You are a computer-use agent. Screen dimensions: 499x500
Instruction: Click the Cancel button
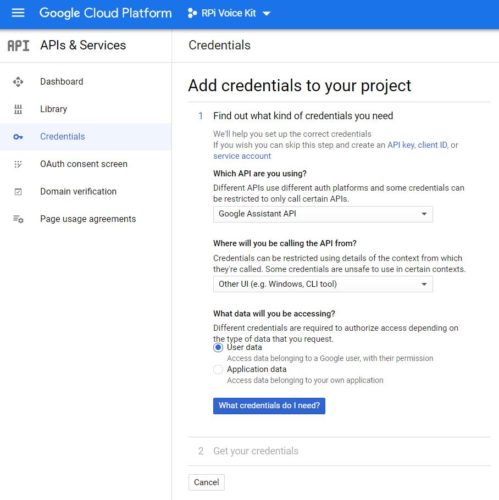coord(206,482)
